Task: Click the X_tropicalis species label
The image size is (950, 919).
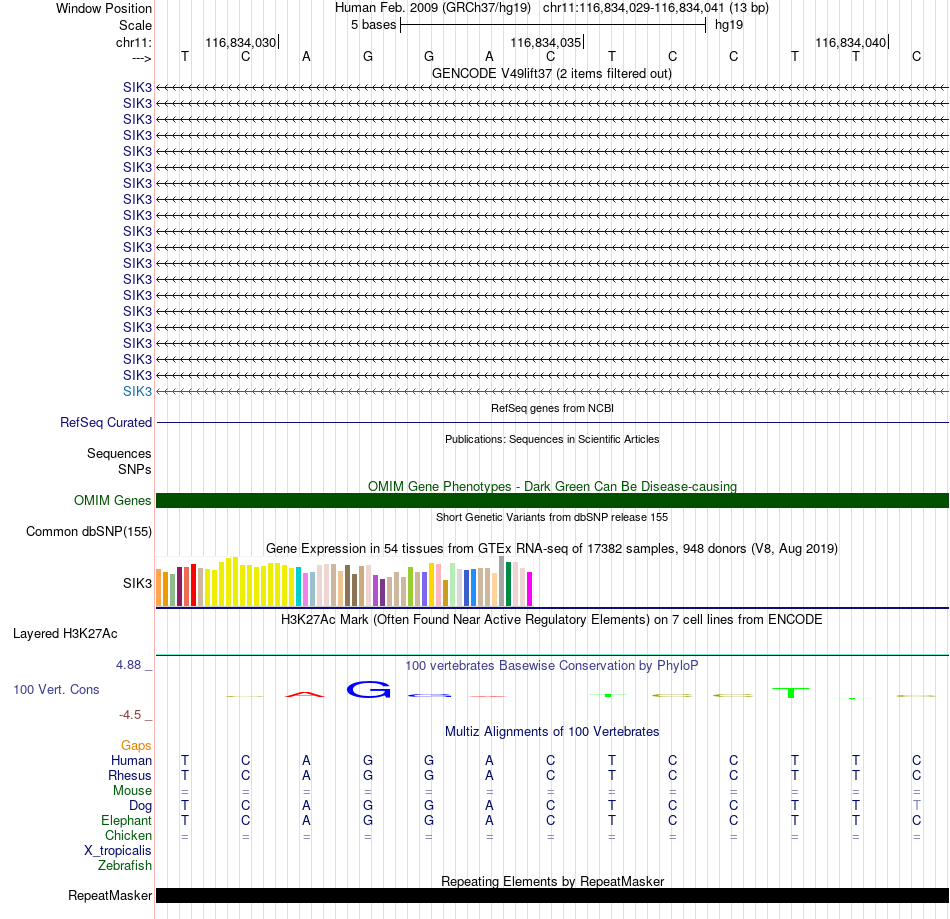Action: click(118, 851)
